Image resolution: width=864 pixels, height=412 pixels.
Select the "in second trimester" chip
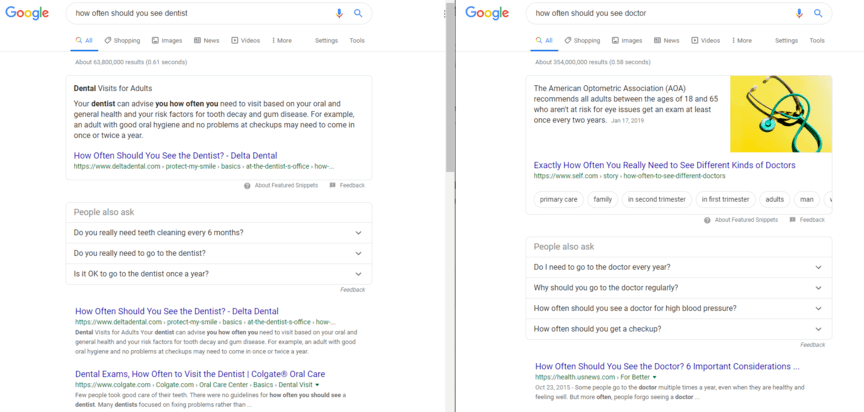657,199
